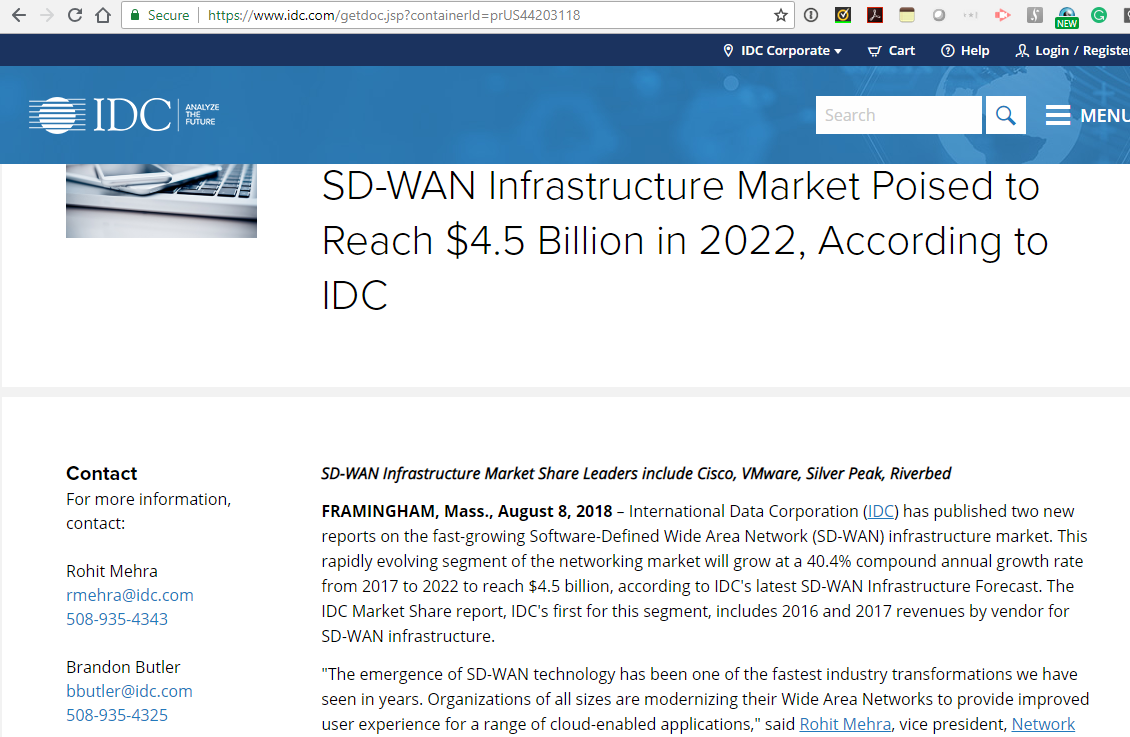Click the 'FRAMINGHAM, Mass., August 8, 2018' dateline
1130x737 pixels.
tap(466, 512)
